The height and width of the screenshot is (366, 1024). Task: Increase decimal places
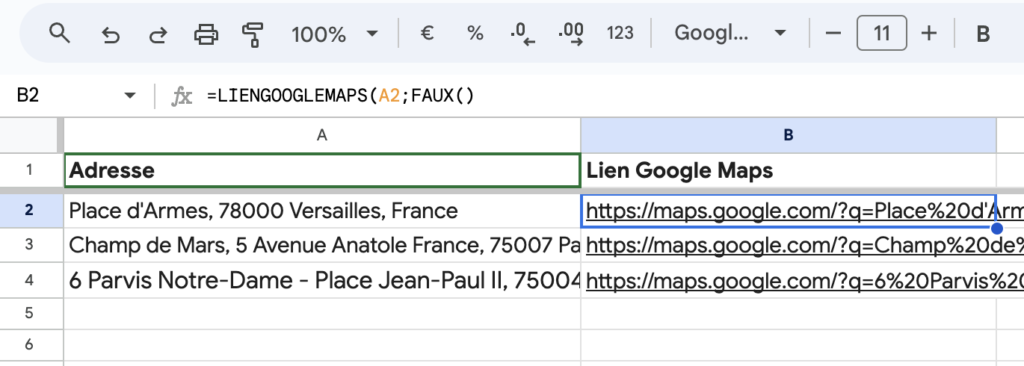click(x=571, y=34)
